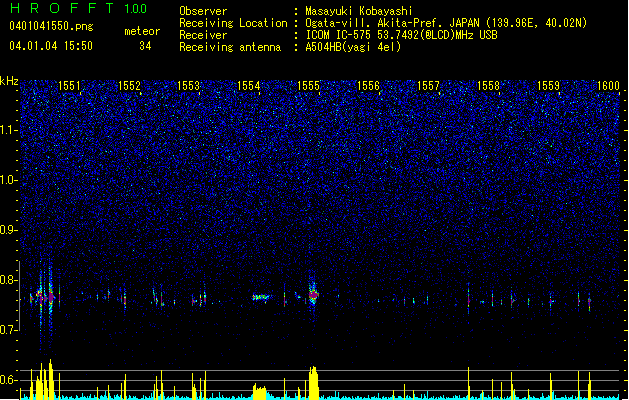Click the Receiving antenna field label
Screen dimensions: 629x400
230,47
